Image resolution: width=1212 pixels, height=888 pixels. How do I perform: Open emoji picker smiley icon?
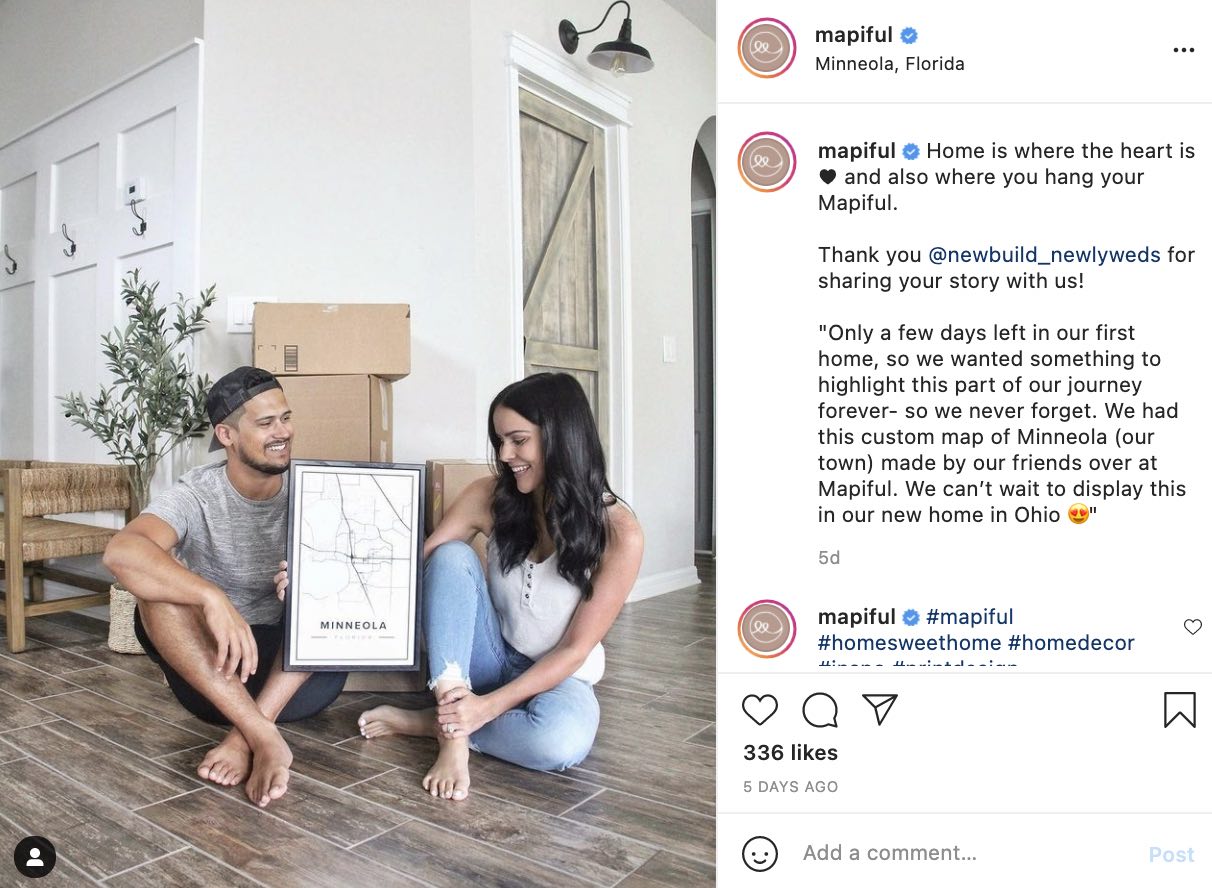760,853
